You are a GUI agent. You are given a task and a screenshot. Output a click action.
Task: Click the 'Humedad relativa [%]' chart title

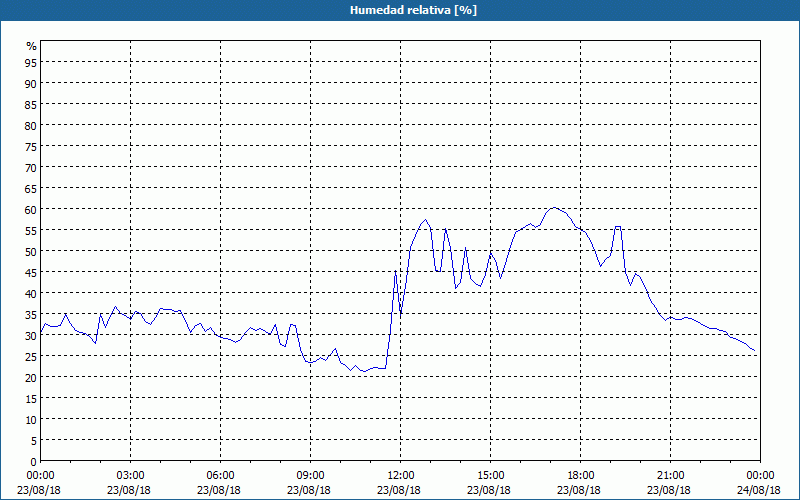click(x=413, y=10)
